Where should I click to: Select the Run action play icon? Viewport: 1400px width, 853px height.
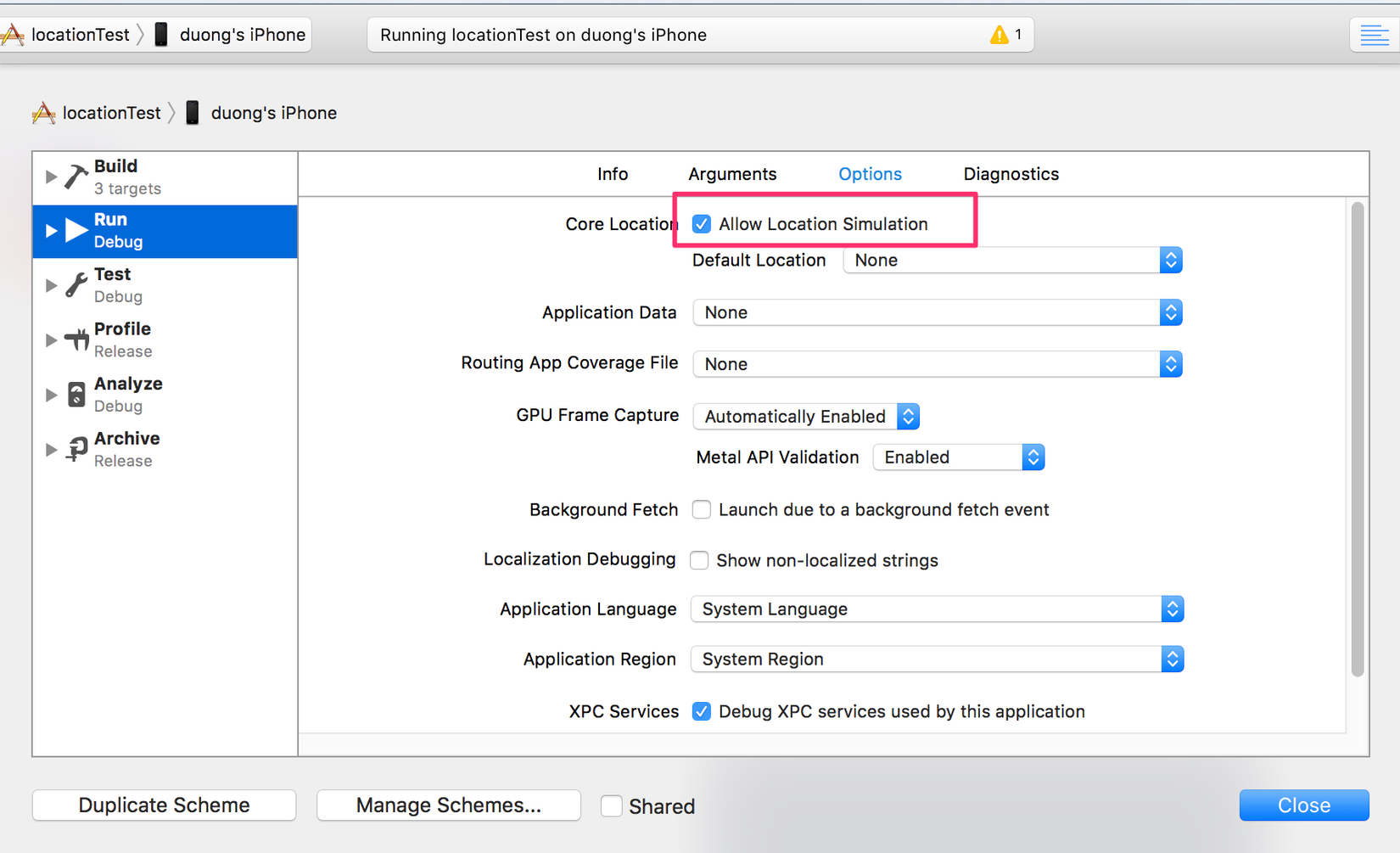coord(75,229)
